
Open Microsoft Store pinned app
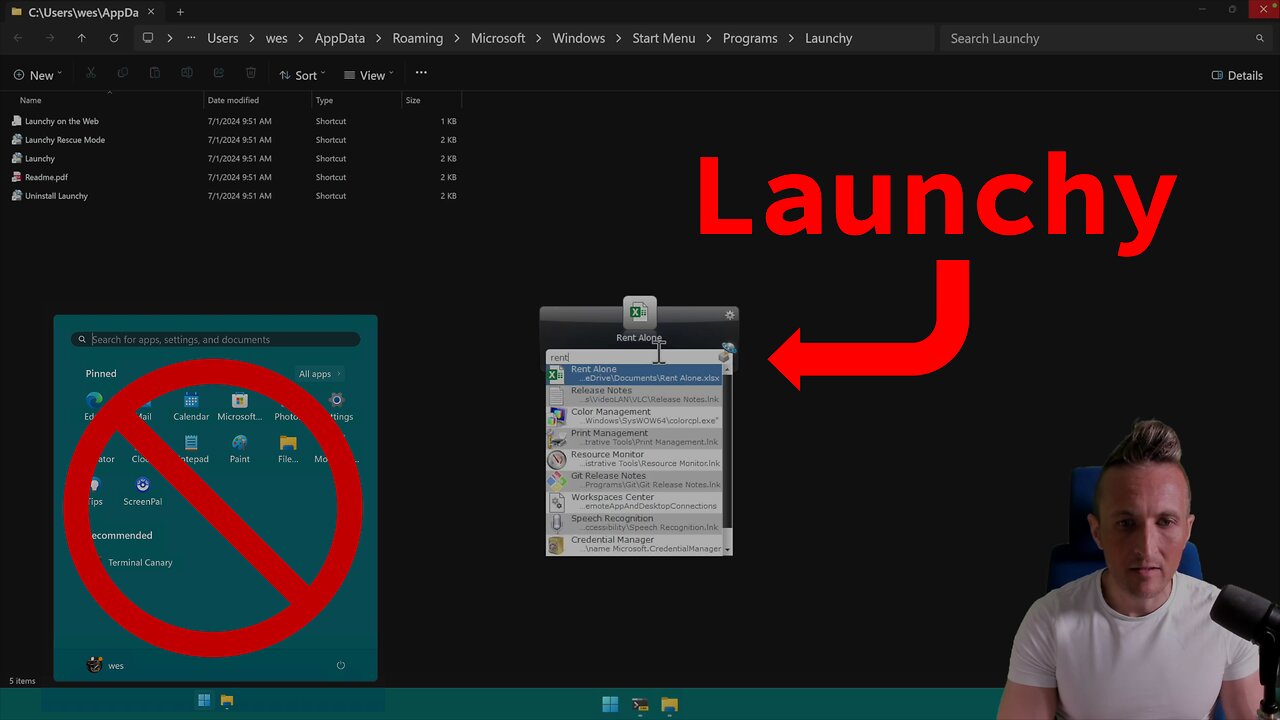pyautogui.click(x=239, y=406)
